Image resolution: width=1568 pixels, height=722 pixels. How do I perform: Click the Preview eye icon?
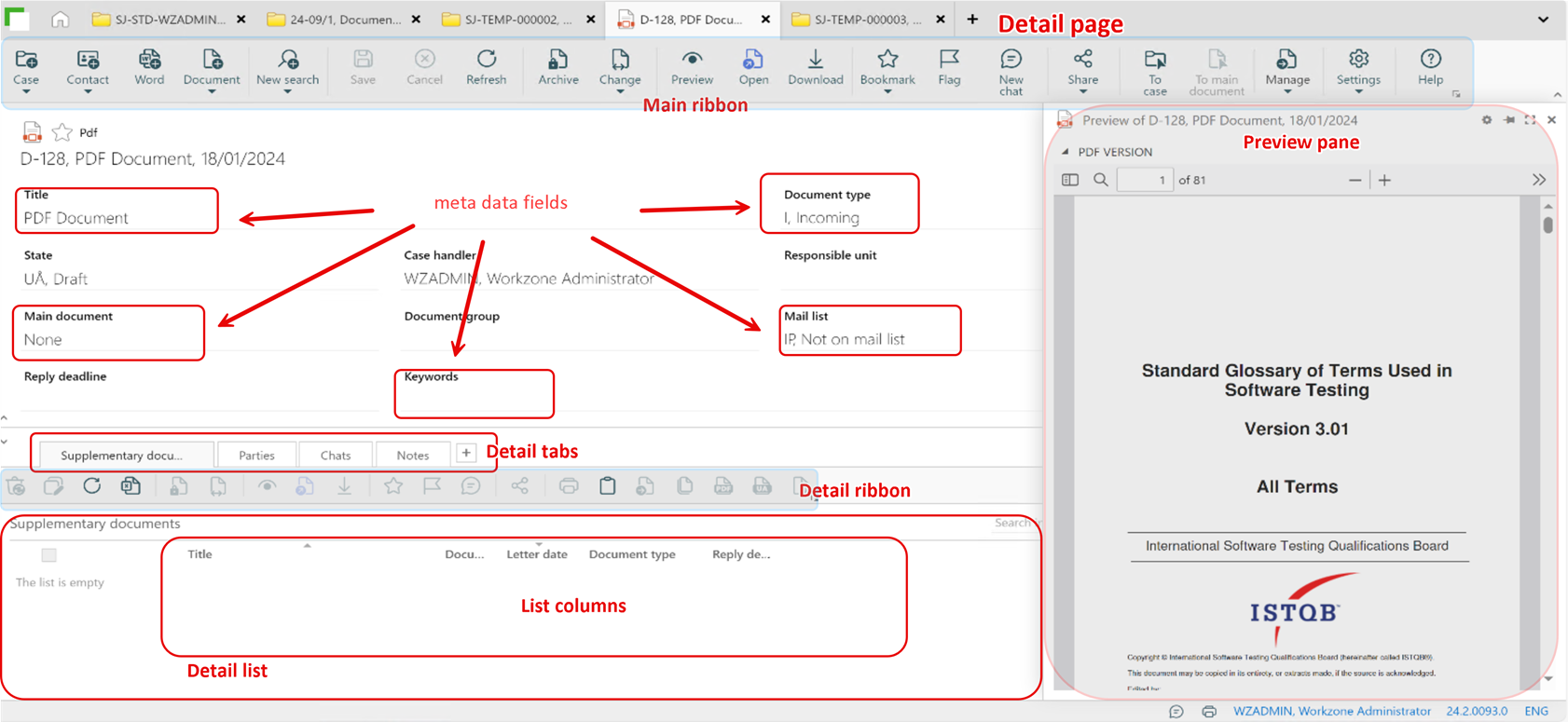[692, 67]
